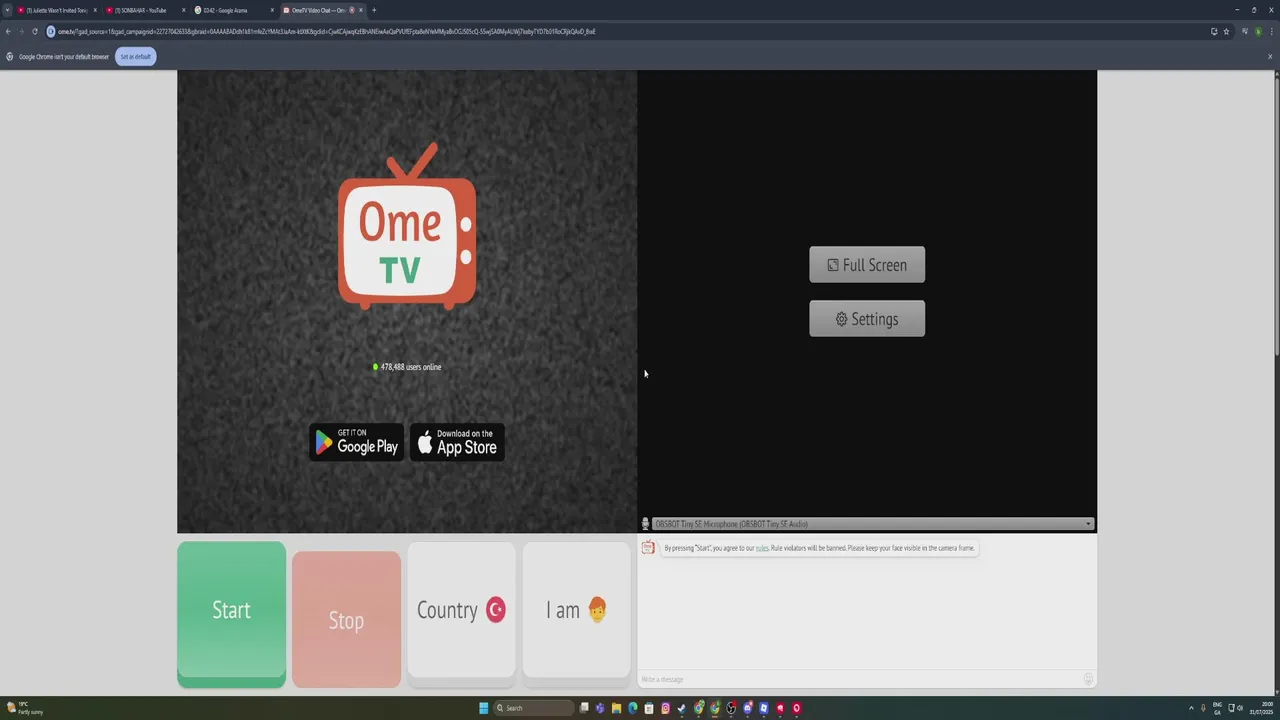Click the red Stop button

(346, 619)
